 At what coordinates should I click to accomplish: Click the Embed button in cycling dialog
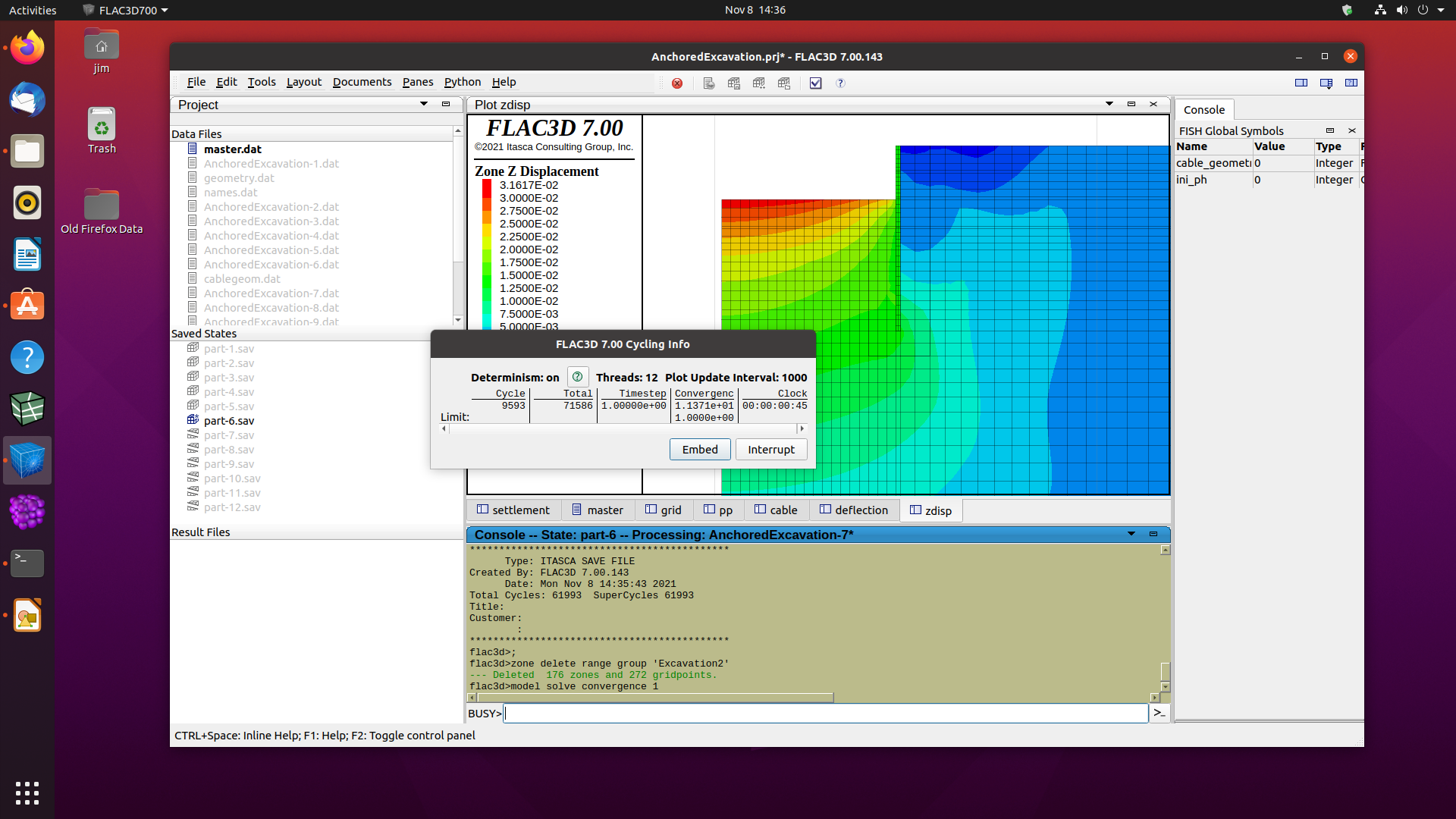(700, 448)
